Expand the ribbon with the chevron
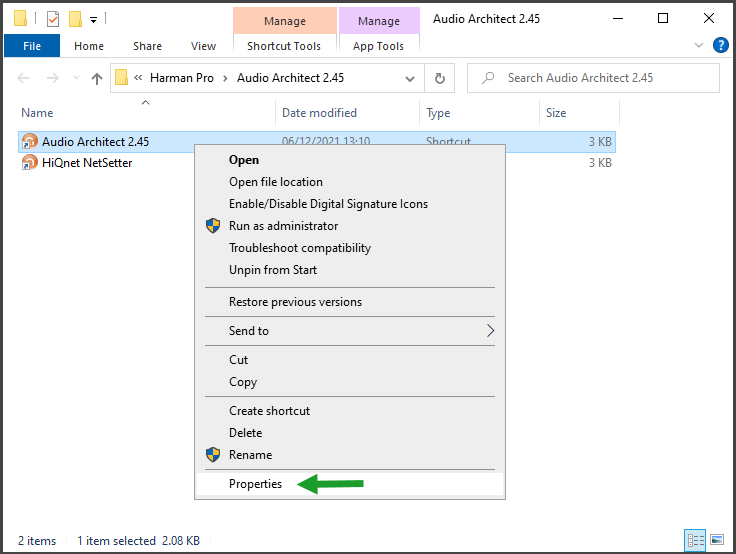The width and height of the screenshot is (736, 554). (x=699, y=46)
